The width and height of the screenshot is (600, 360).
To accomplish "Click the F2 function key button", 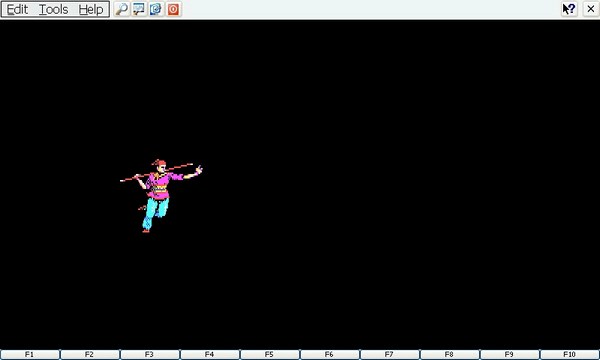I will pyautogui.click(x=90, y=355).
